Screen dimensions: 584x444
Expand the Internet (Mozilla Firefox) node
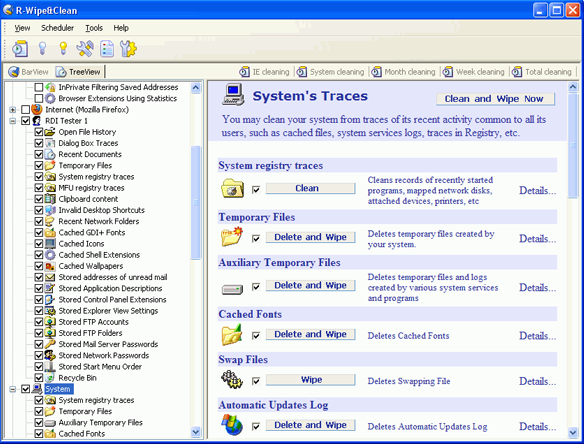pyautogui.click(x=13, y=110)
